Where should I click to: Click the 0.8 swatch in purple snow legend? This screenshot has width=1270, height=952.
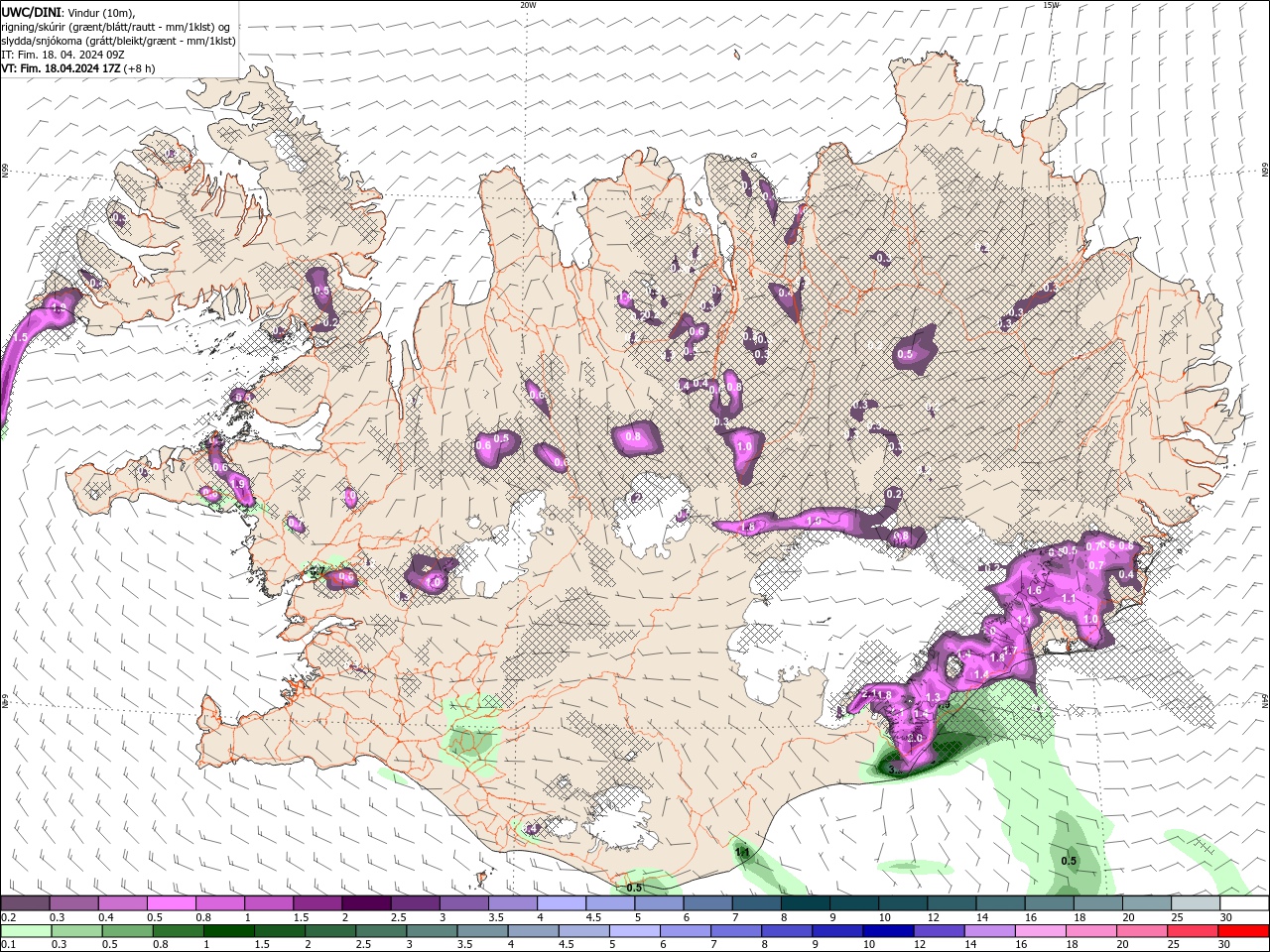tap(219, 903)
